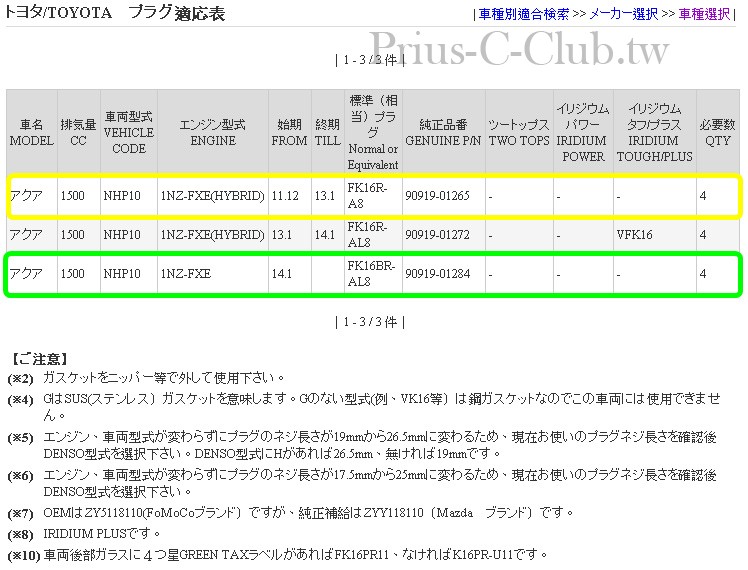Open the 車種選択 link
748x570 pixels.
[704, 14]
